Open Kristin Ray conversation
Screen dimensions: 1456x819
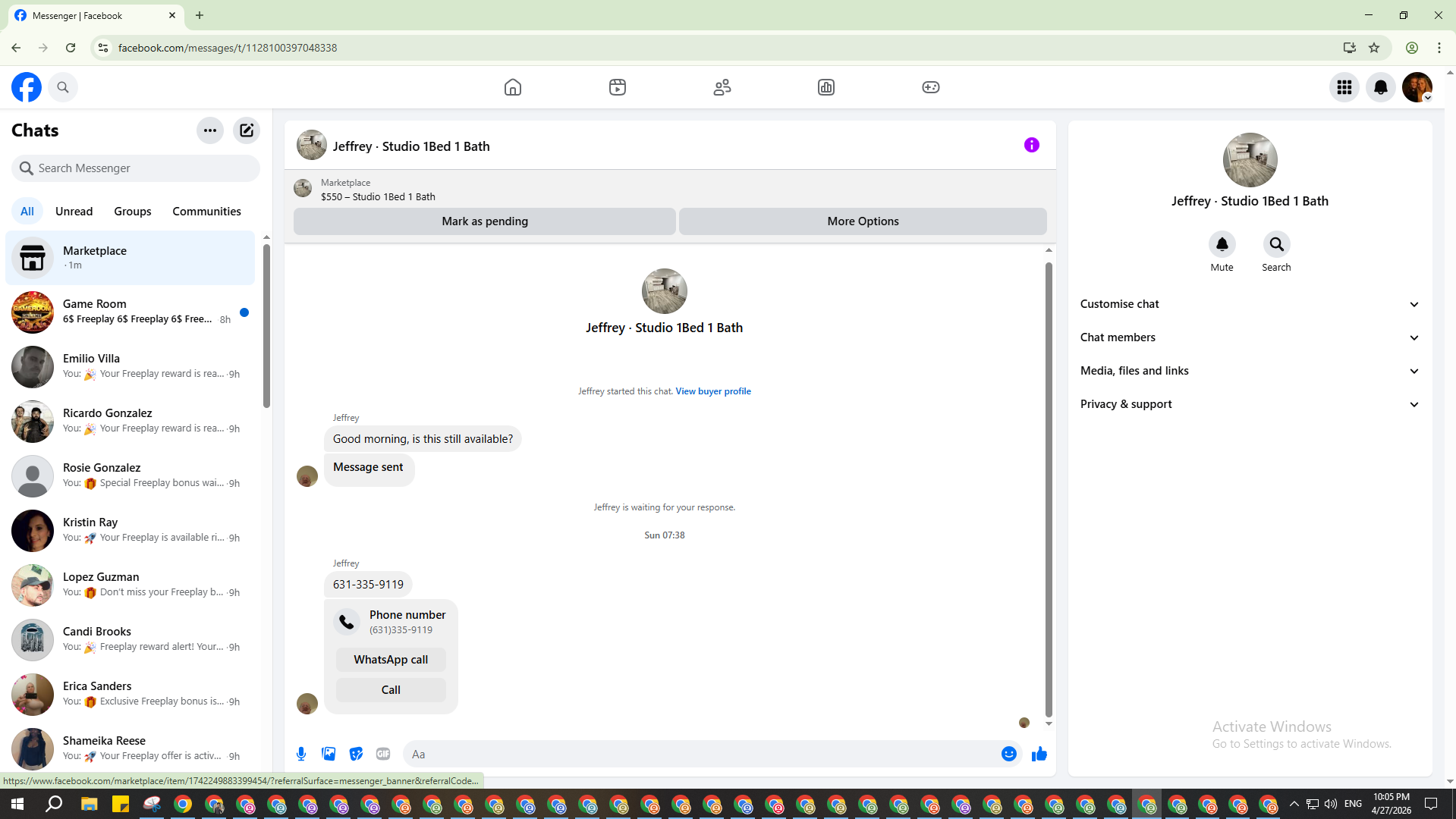[x=131, y=530]
